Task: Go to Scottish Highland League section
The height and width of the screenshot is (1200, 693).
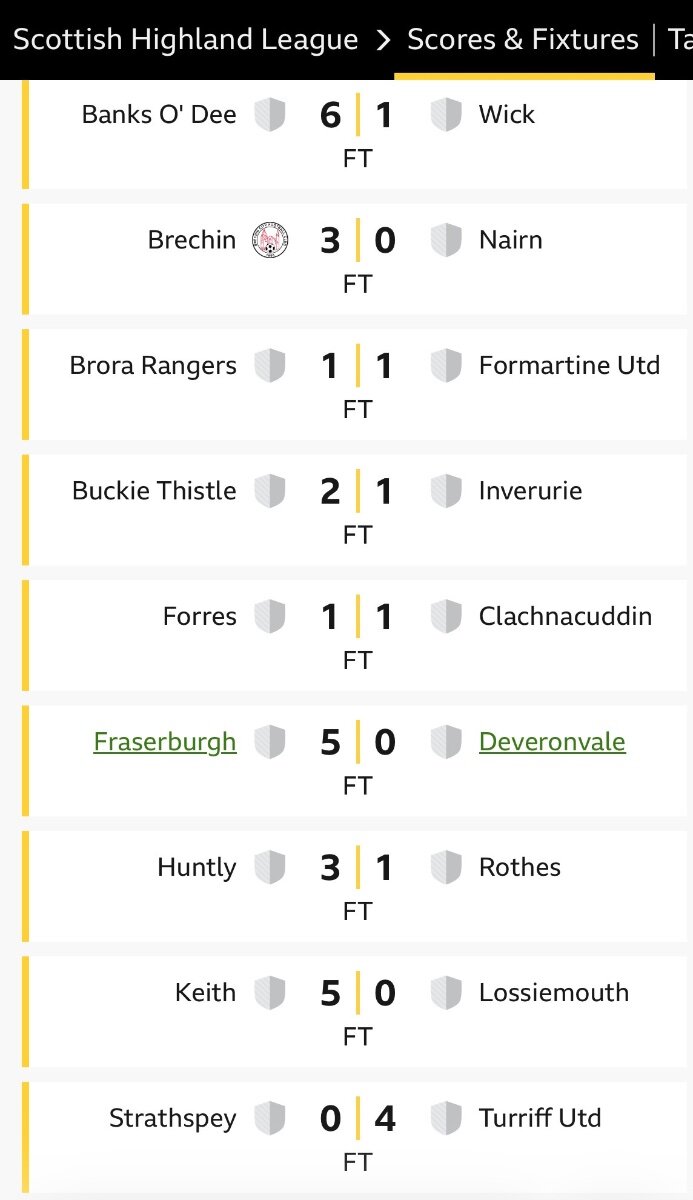Action: pyautogui.click(x=186, y=40)
